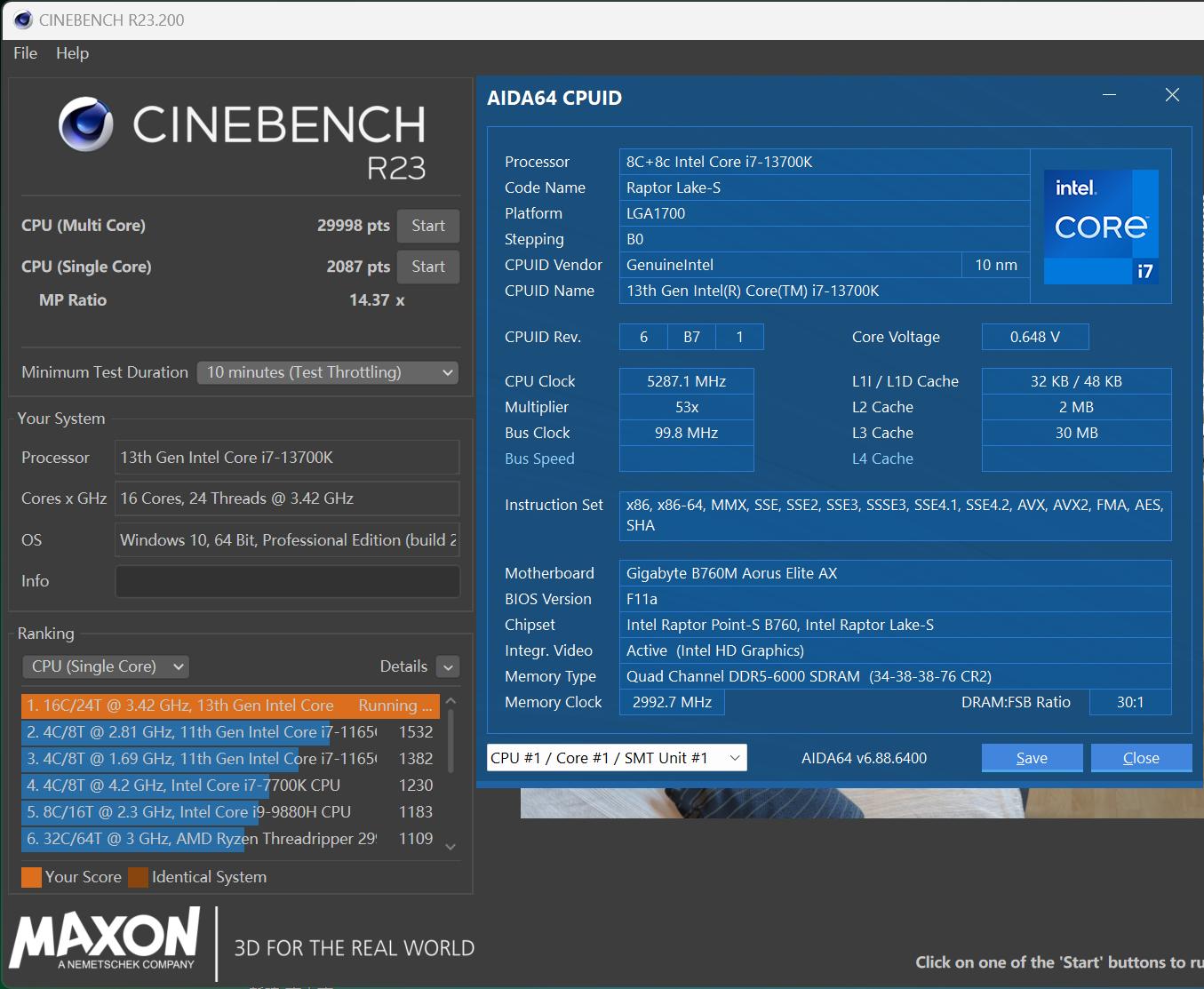Click the Intel Core i7 badge
This screenshot has width=1204, height=989.
click(1100, 227)
